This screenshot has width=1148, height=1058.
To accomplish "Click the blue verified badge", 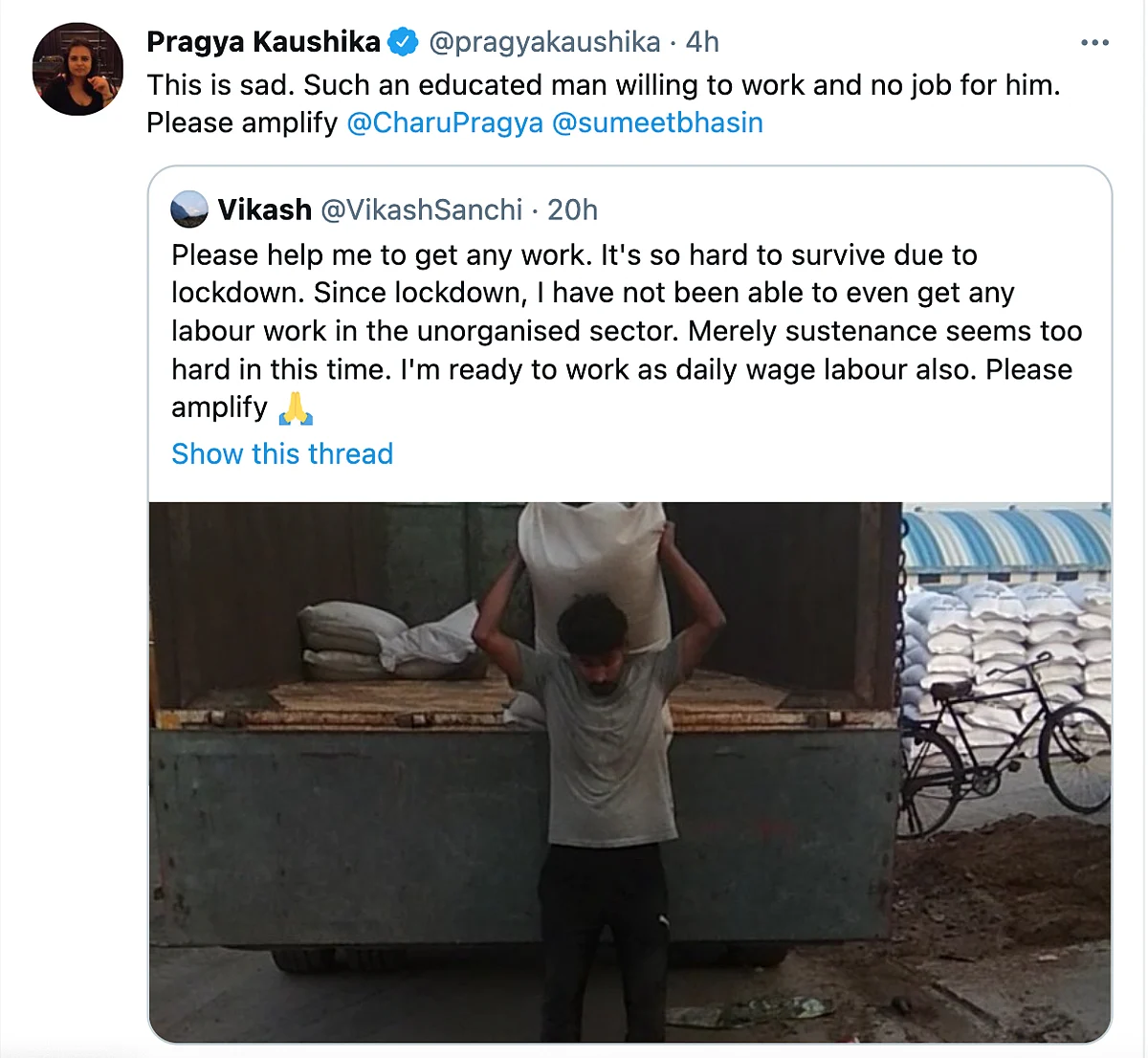I will point(403,42).
